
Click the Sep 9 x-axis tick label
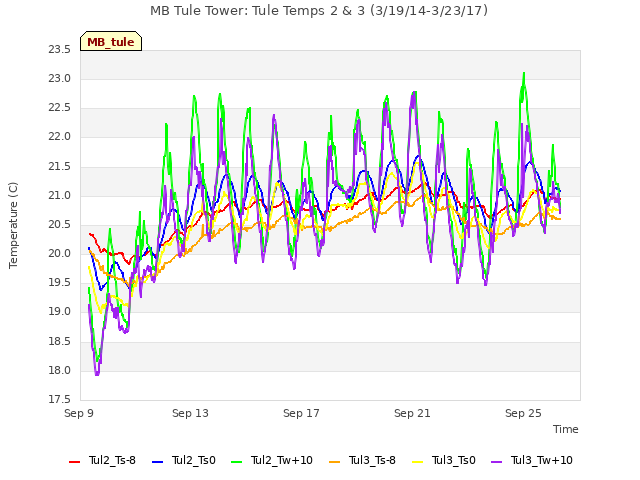[79, 413]
